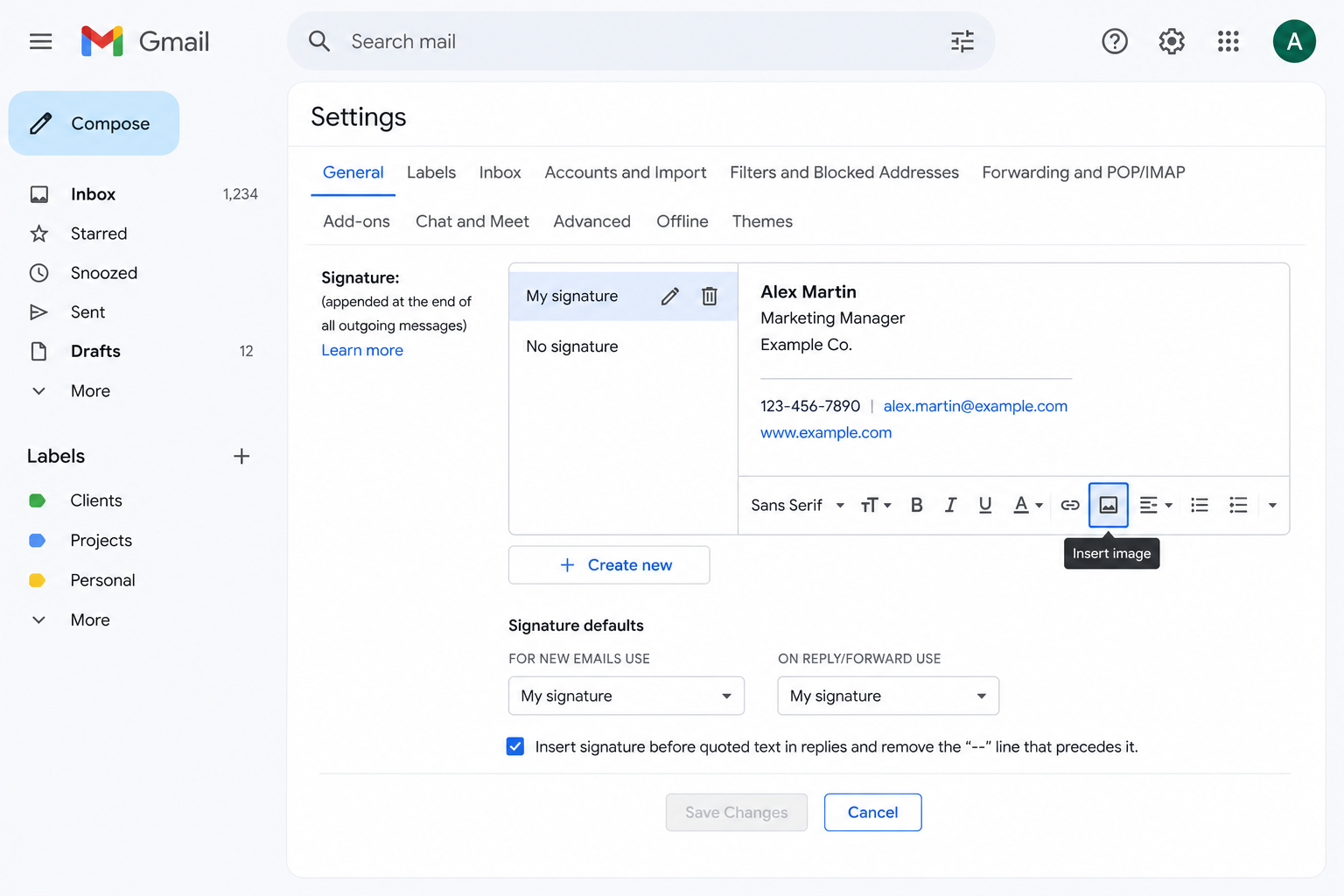
Task: Apply bulleted list in signature editor
Action: point(1238,505)
